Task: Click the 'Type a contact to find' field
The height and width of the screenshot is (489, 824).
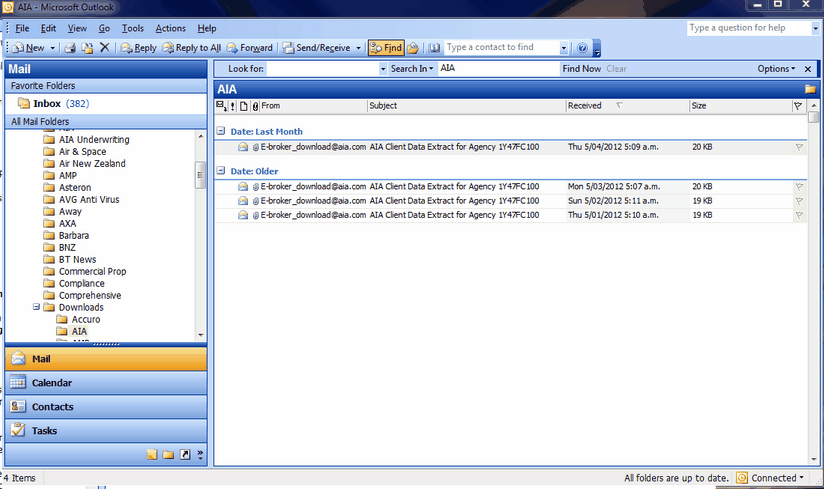Action: (502, 47)
